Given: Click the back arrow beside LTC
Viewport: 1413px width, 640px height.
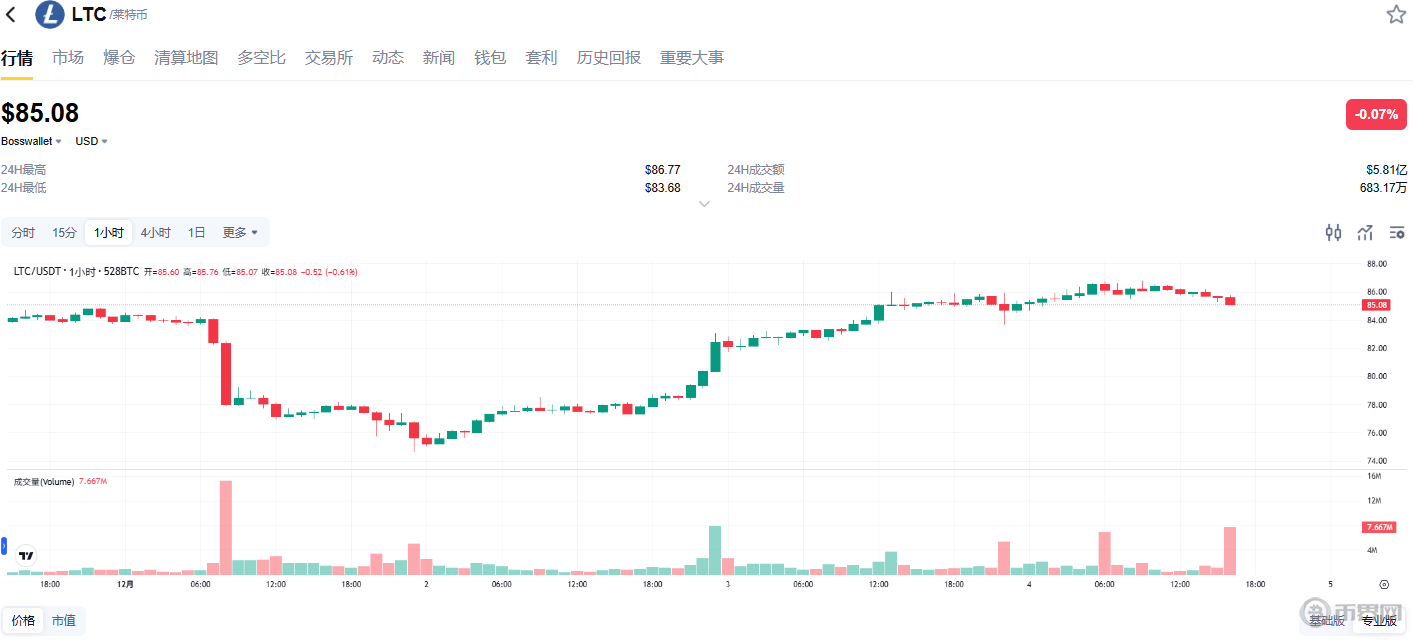Looking at the screenshot, I should [11, 15].
